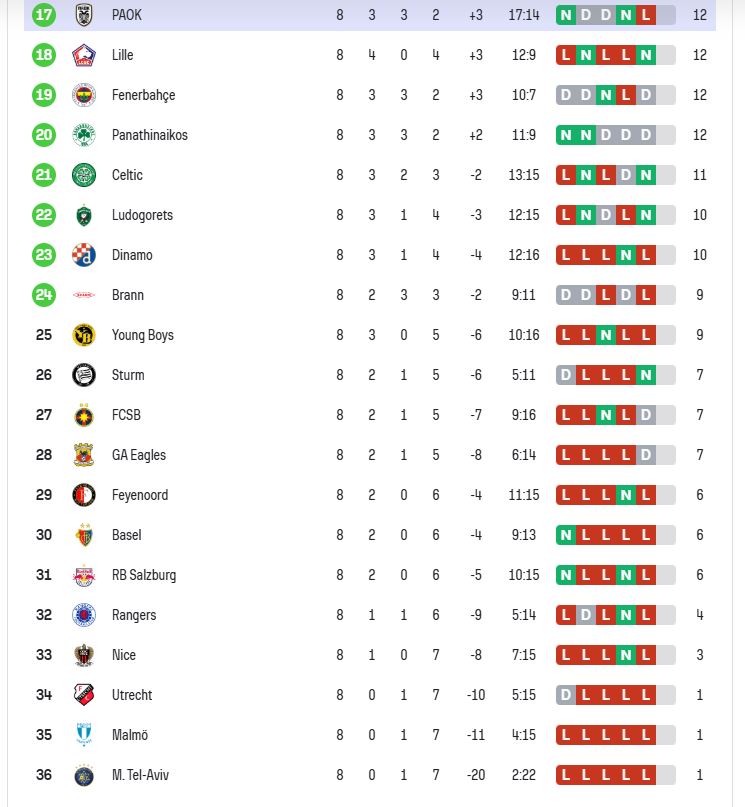This screenshot has width=745, height=807.
Task: Open the Sturm team name link
Action: pos(128,375)
